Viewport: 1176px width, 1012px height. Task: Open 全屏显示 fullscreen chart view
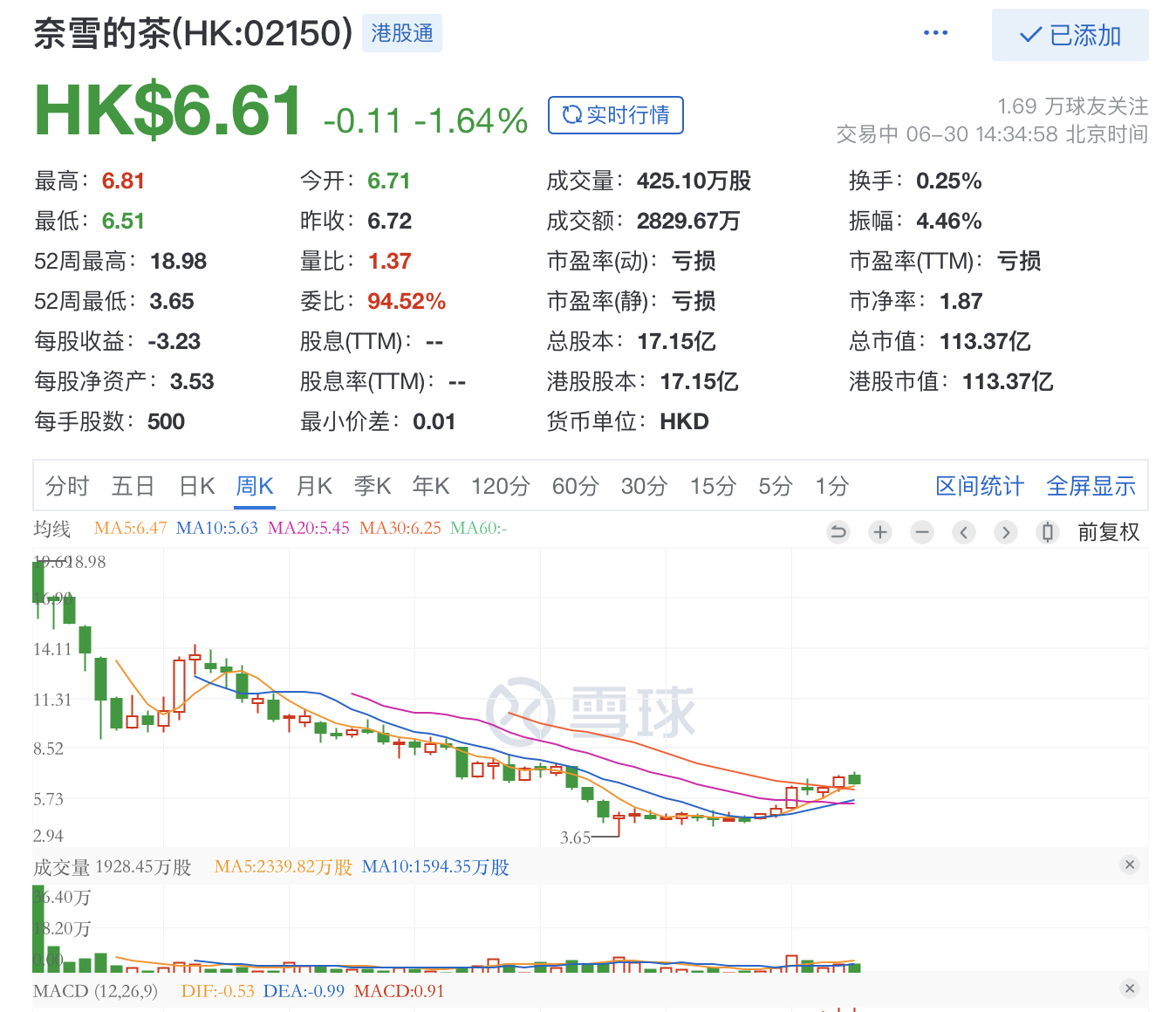pyautogui.click(x=1091, y=486)
